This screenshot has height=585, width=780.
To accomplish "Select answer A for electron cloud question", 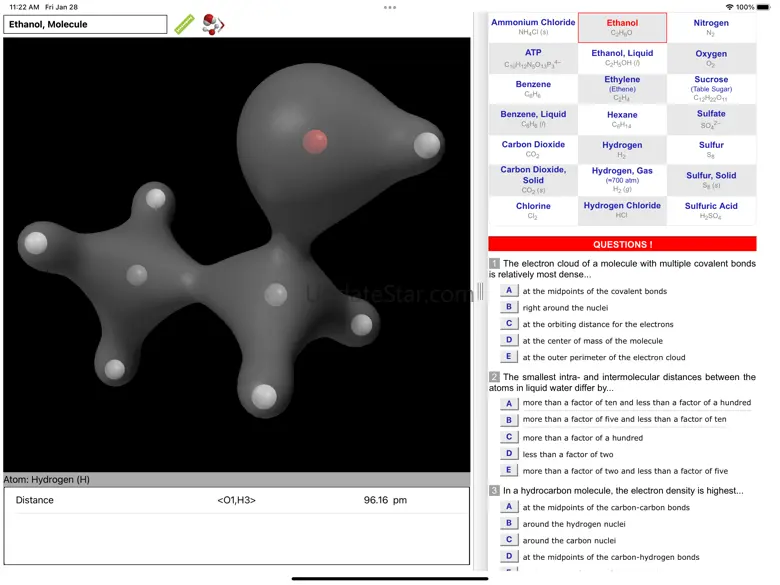I will (509, 291).
